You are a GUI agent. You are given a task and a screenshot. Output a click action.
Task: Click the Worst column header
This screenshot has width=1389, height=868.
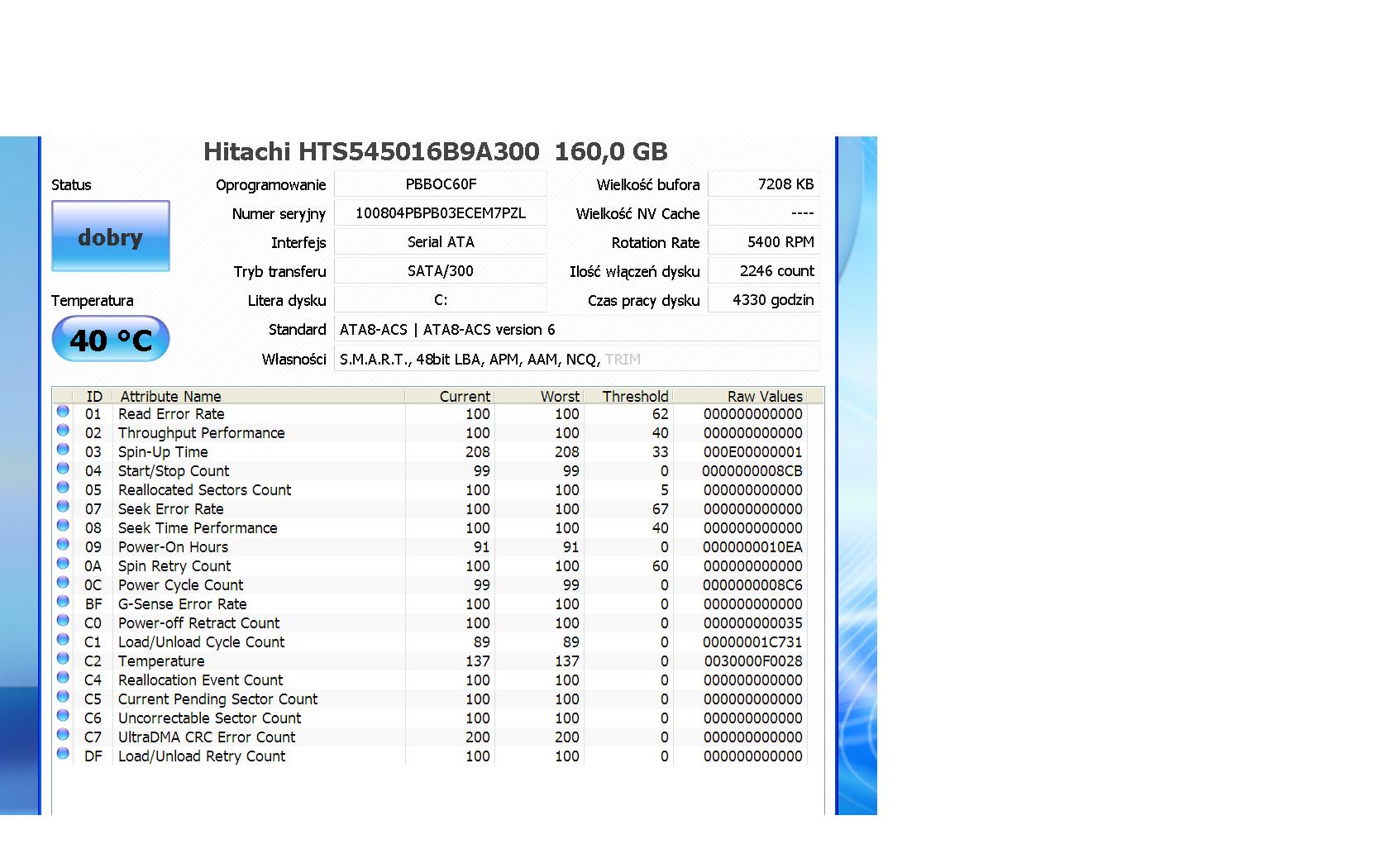click(x=539, y=396)
